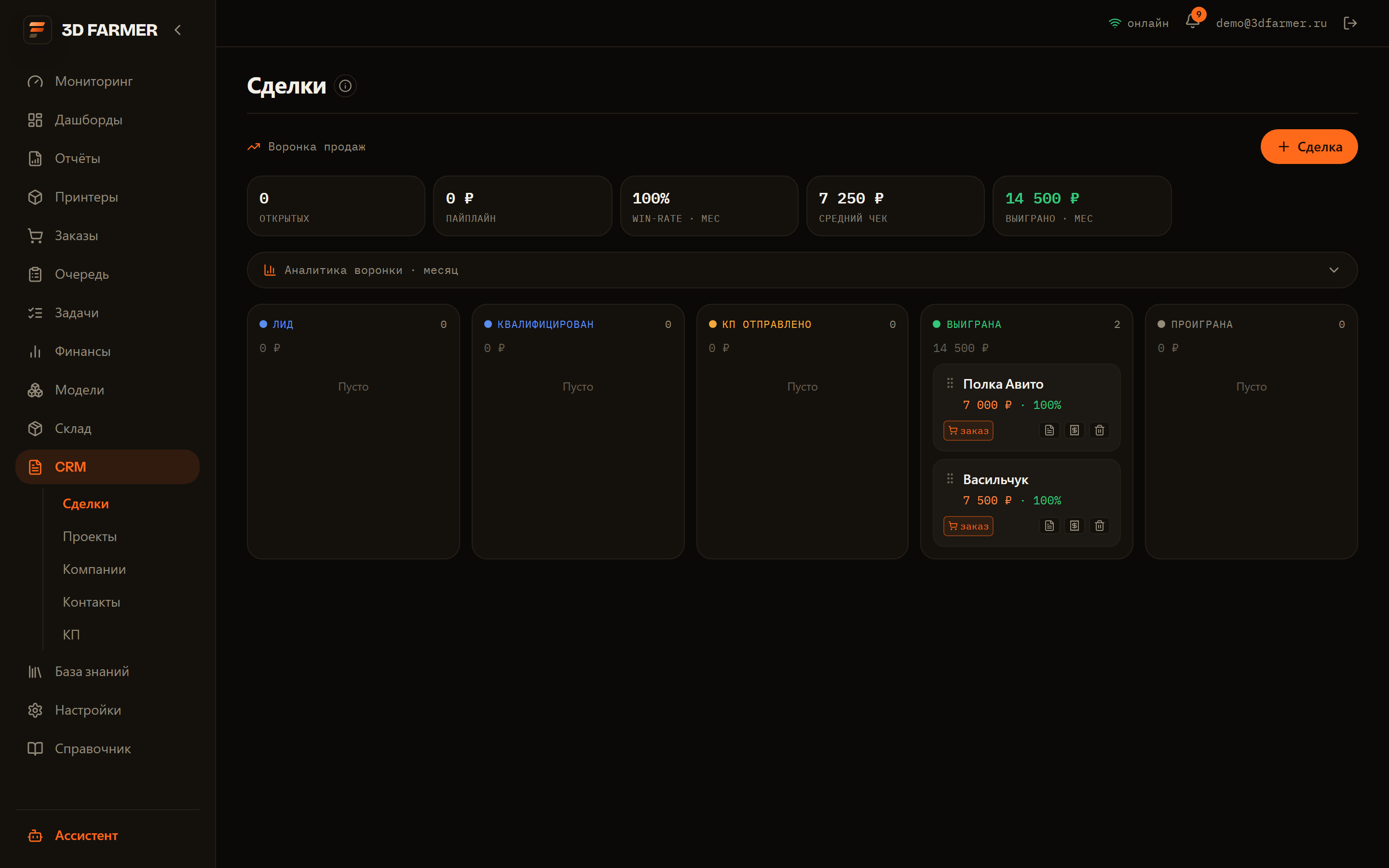Click the 3D Farmer logo icon

(37, 29)
